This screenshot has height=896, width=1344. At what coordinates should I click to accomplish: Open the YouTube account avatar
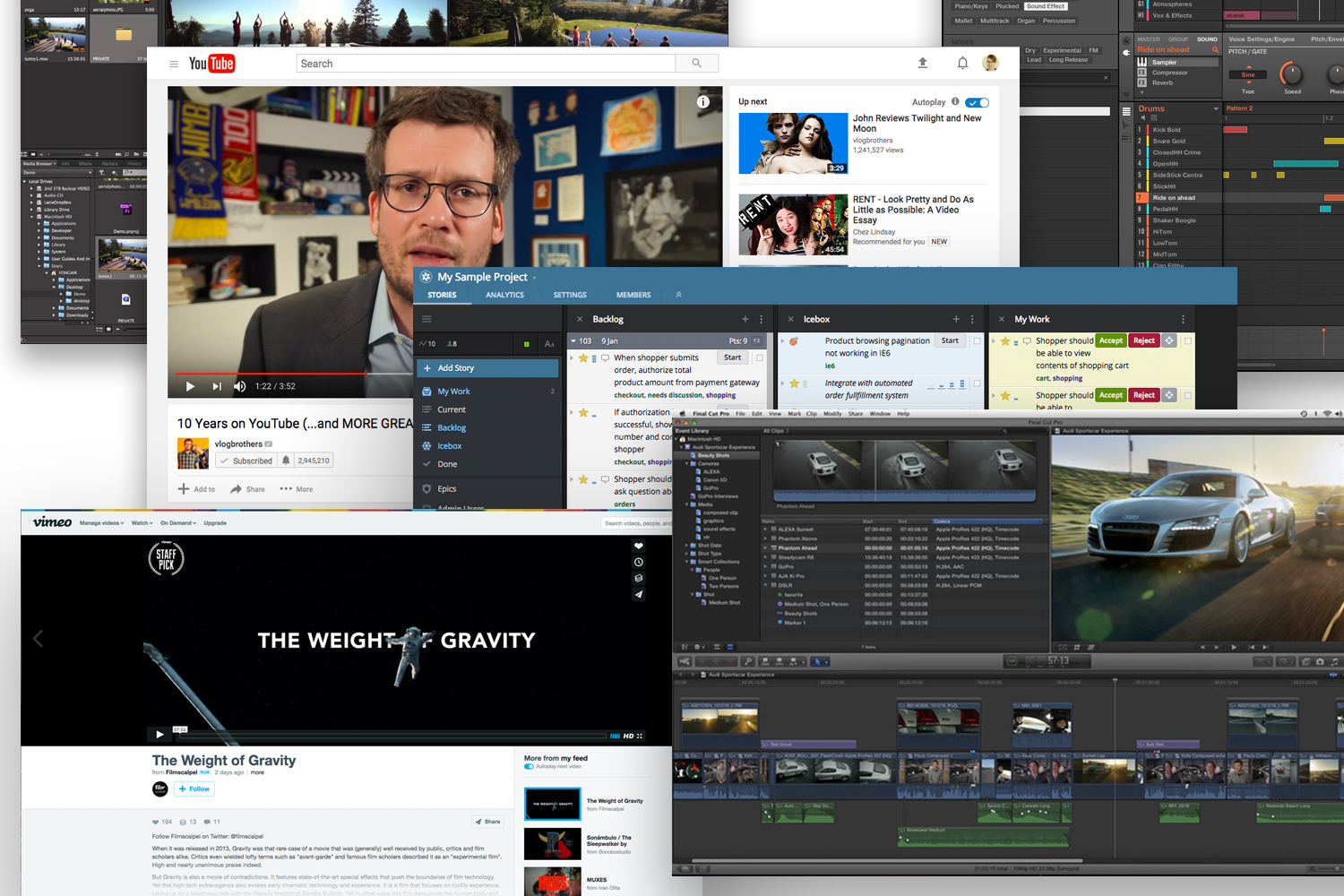click(x=990, y=63)
